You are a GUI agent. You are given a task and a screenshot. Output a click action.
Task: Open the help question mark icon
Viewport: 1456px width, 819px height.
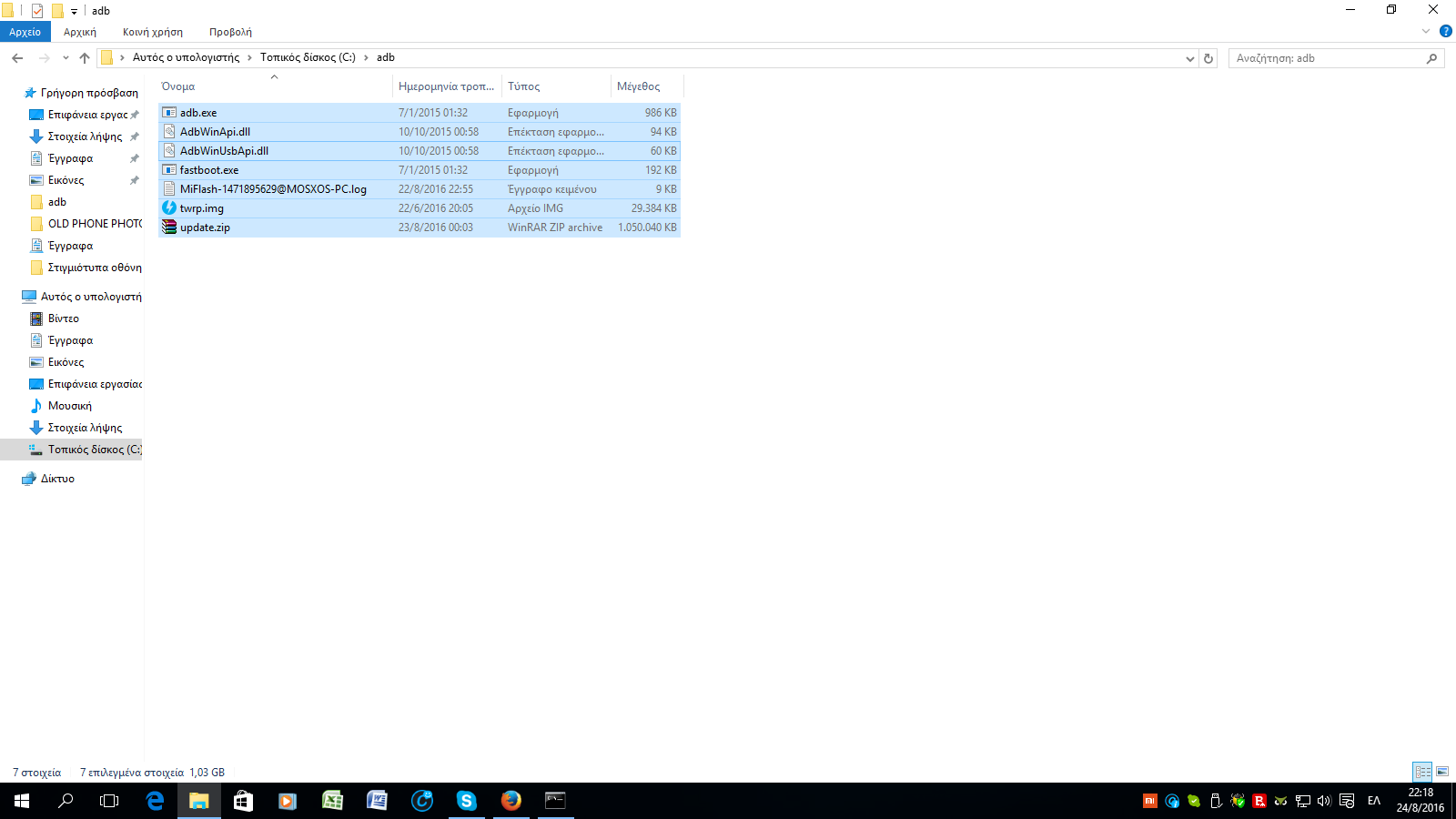click(1445, 32)
